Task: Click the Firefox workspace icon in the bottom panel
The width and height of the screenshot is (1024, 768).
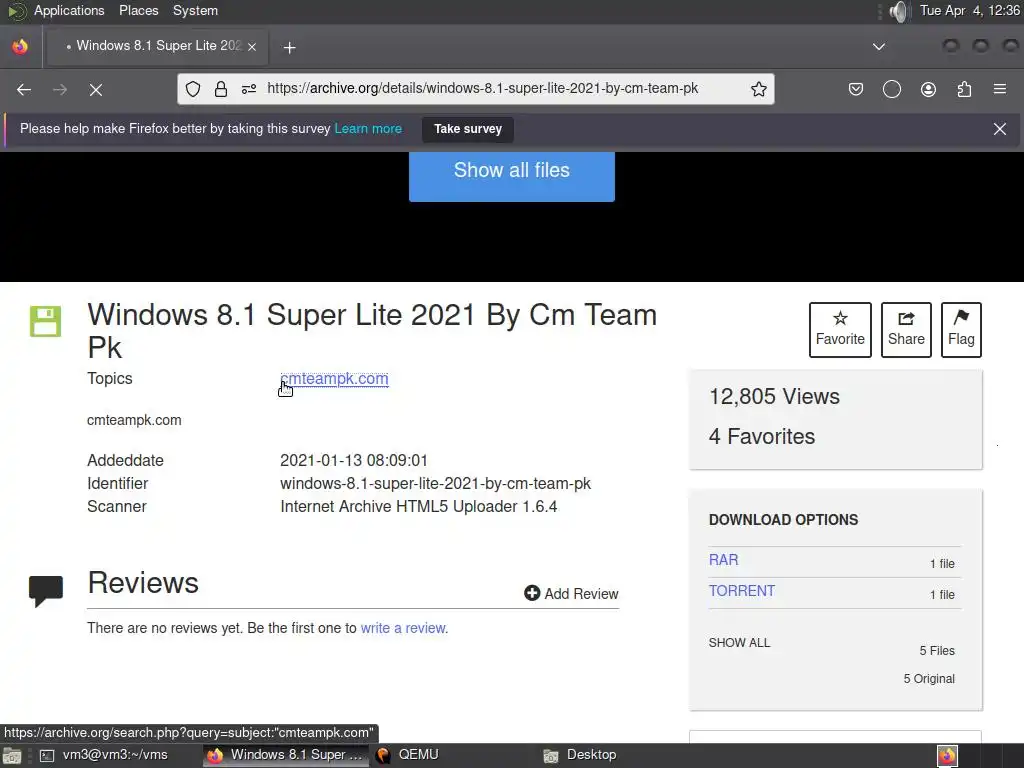Action: 947,756
